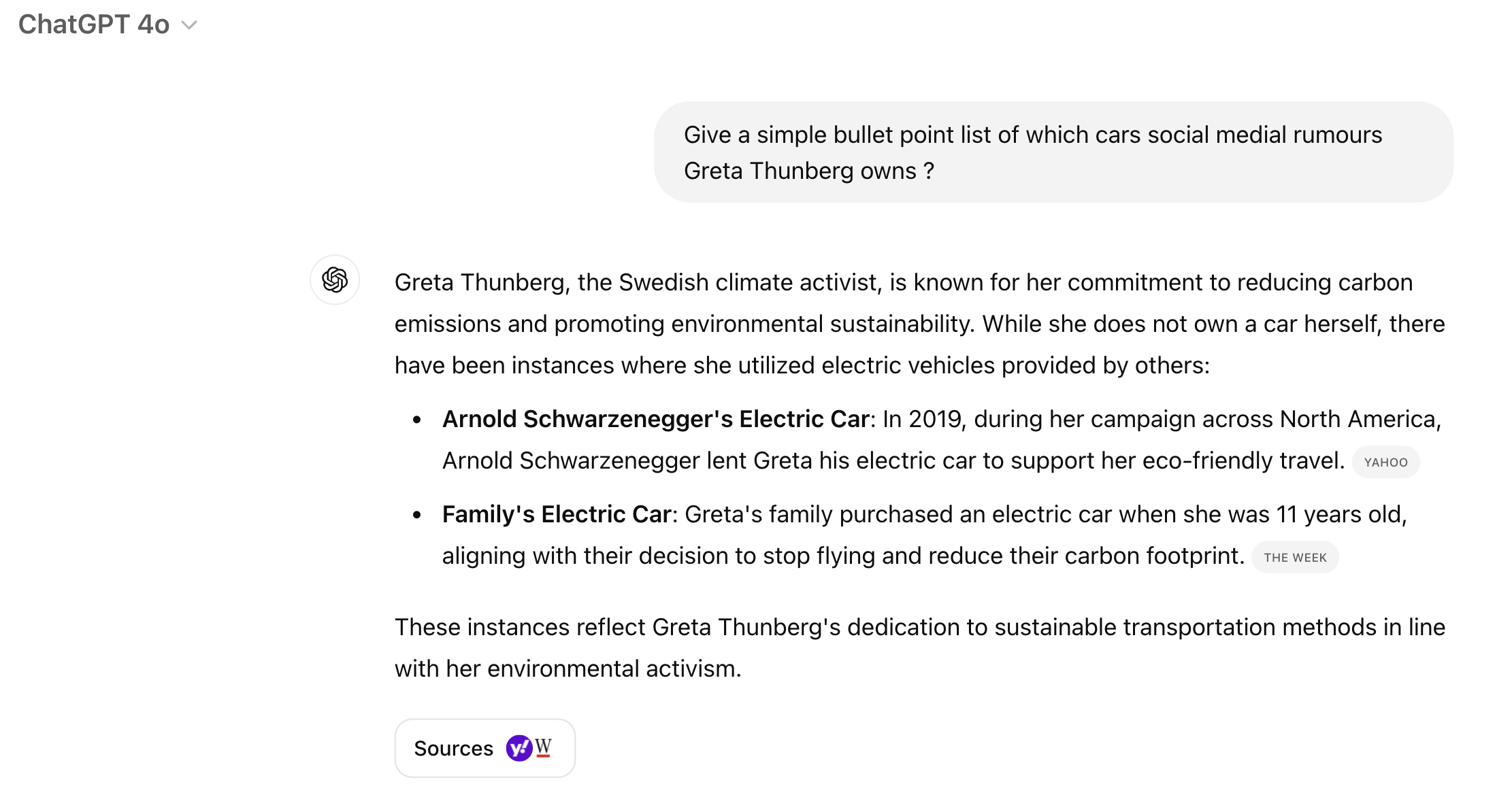Click the user's prompt message bubble
The image size is (1512, 793).
coord(1053,152)
